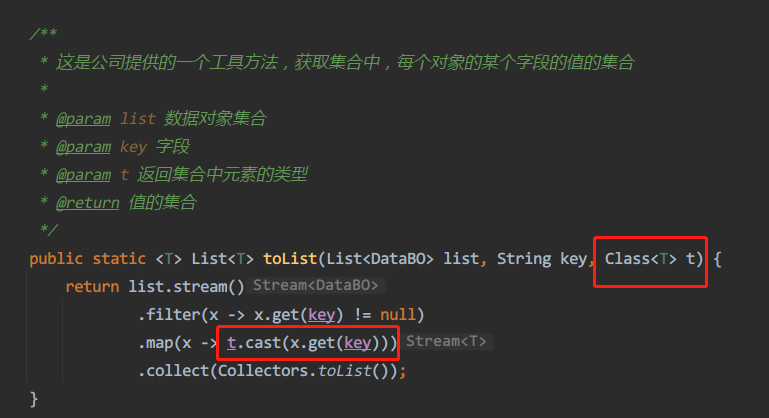Click the @param tag for t
Image resolution: width=769 pixels, height=418 pixels.
pyautogui.click(x=83, y=175)
